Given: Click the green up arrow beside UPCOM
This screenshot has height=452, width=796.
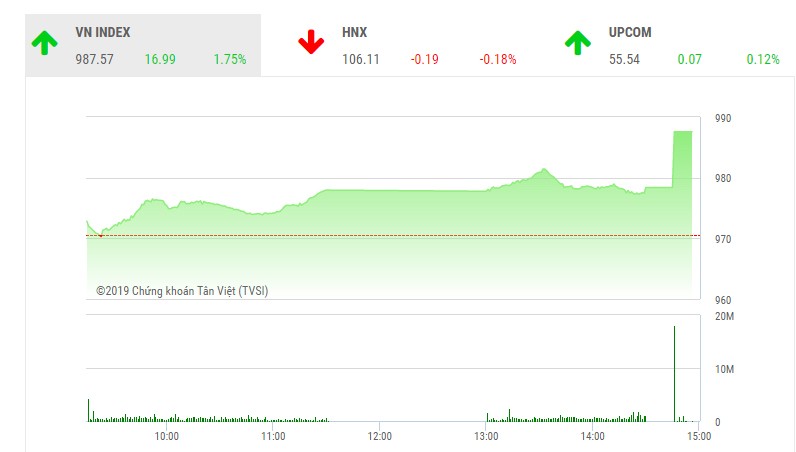Looking at the screenshot, I should pos(577,42).
